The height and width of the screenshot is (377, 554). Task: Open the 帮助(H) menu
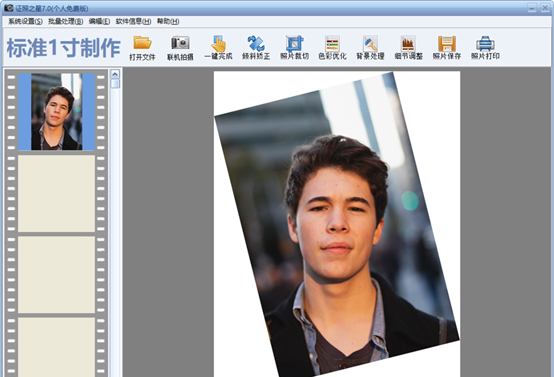coord(168,22)
